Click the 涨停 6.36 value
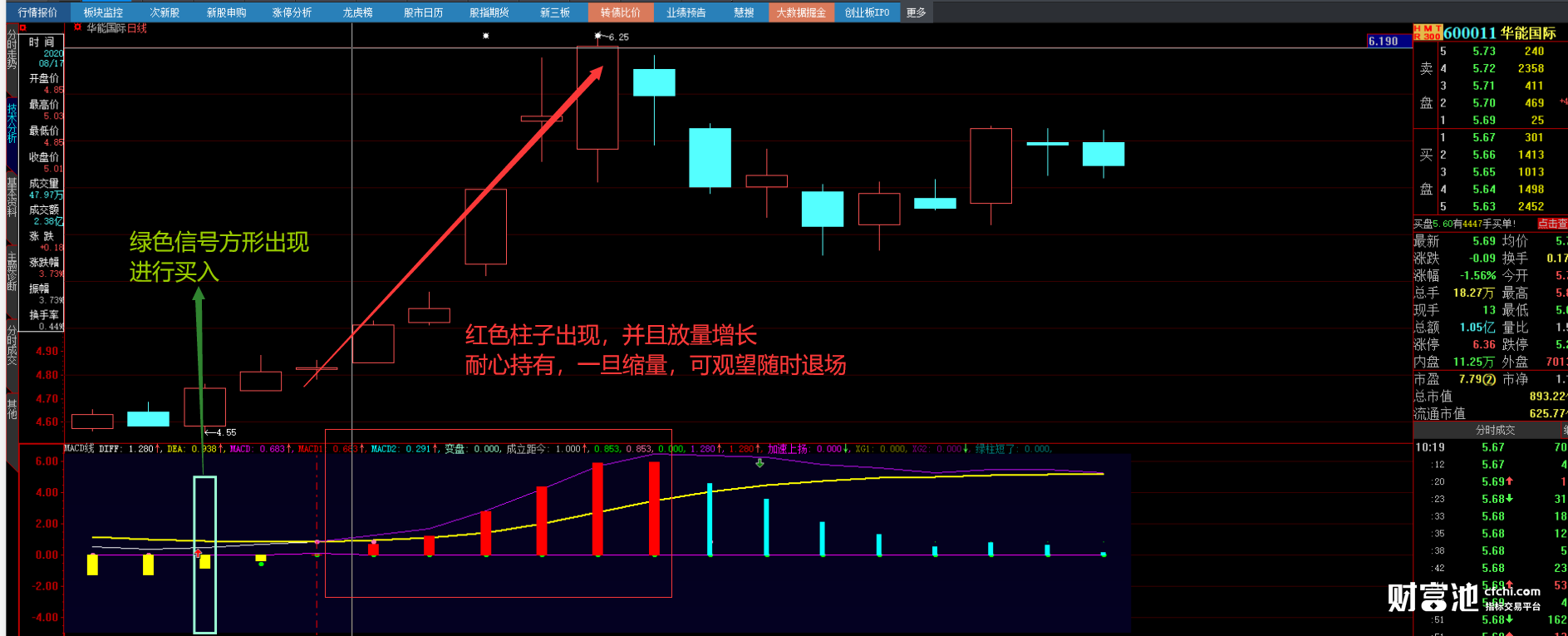1568x636 pixels. point(1483,344)
